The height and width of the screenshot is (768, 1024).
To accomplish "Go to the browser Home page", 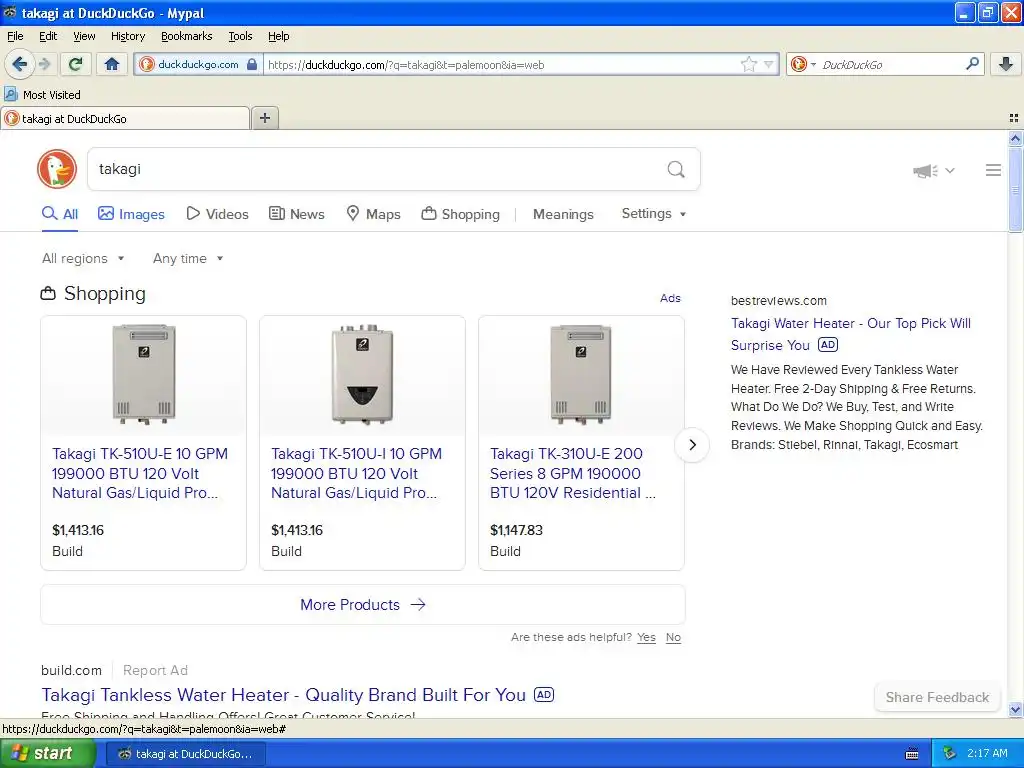I will [112, 64].
